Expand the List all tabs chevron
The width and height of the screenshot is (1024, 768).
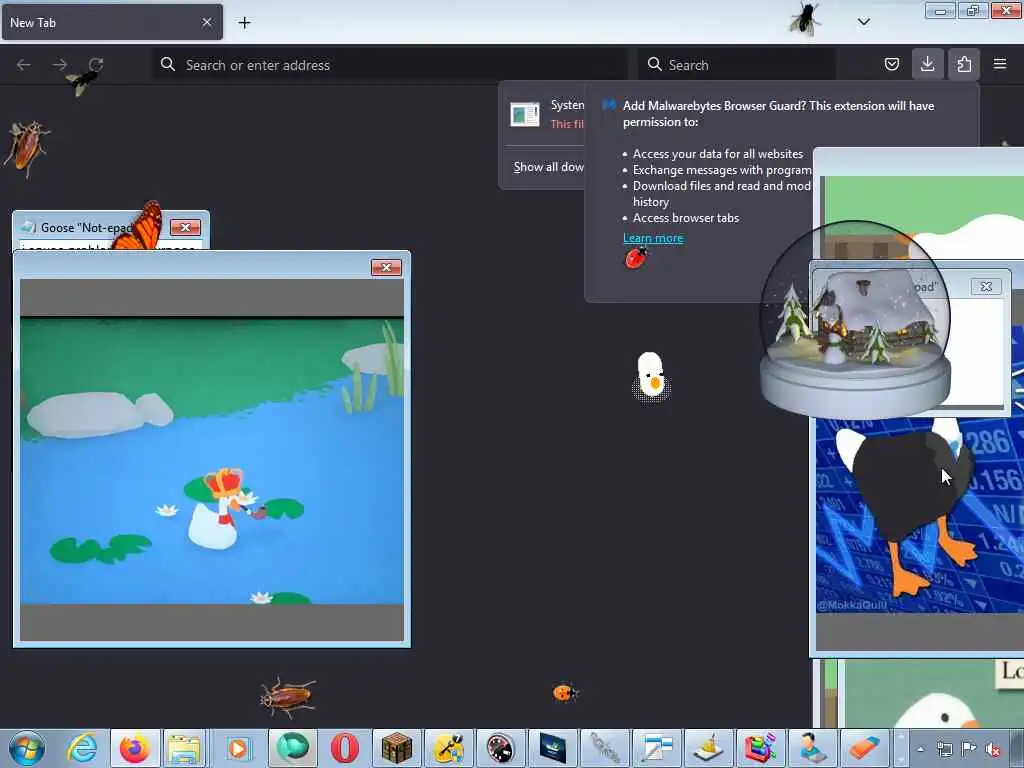pos(863,22)
